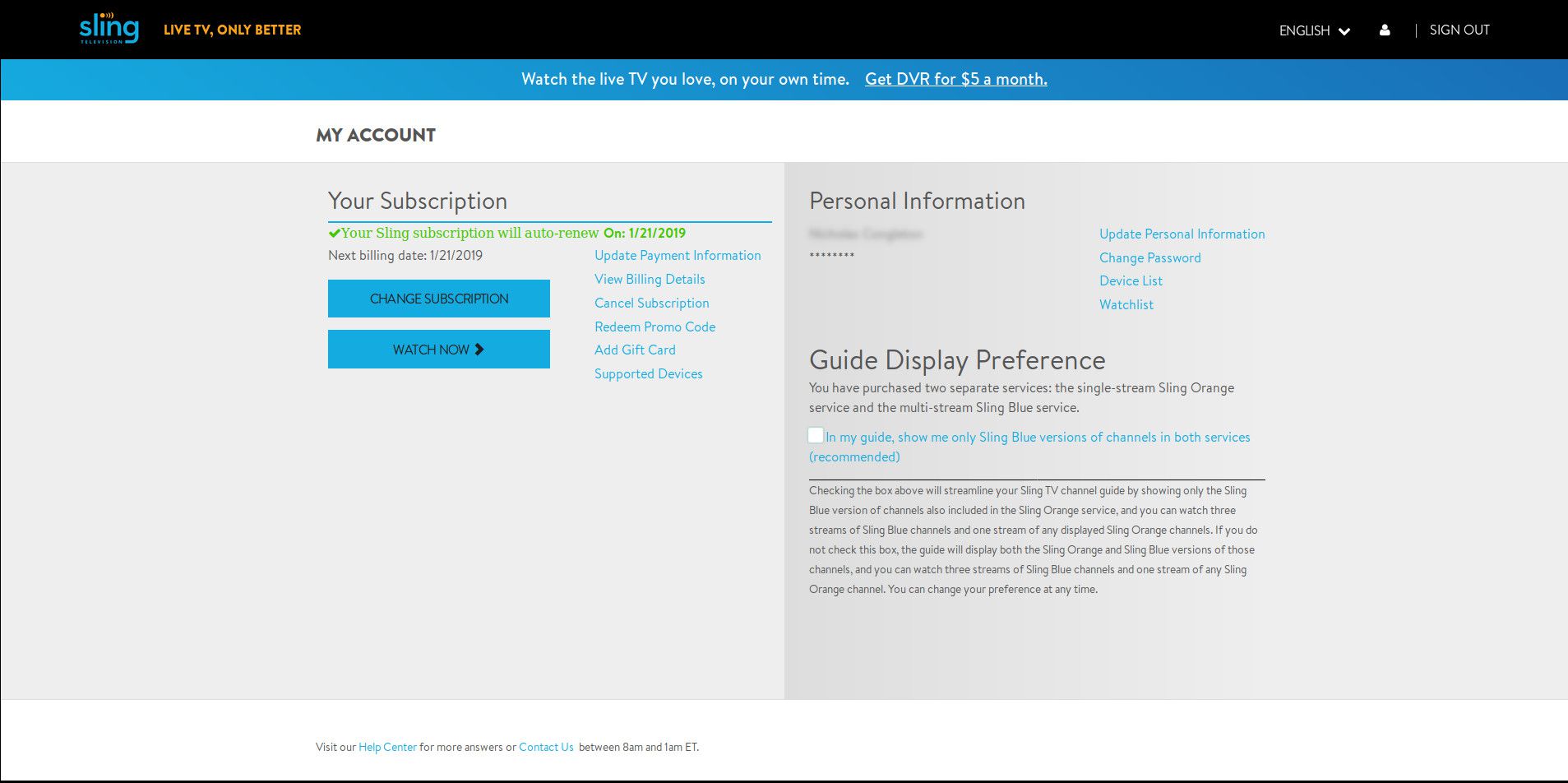The width and height of the screenshot is (1568, 783).
Task: Select the Change Password link
Action: coord(1149,258)
